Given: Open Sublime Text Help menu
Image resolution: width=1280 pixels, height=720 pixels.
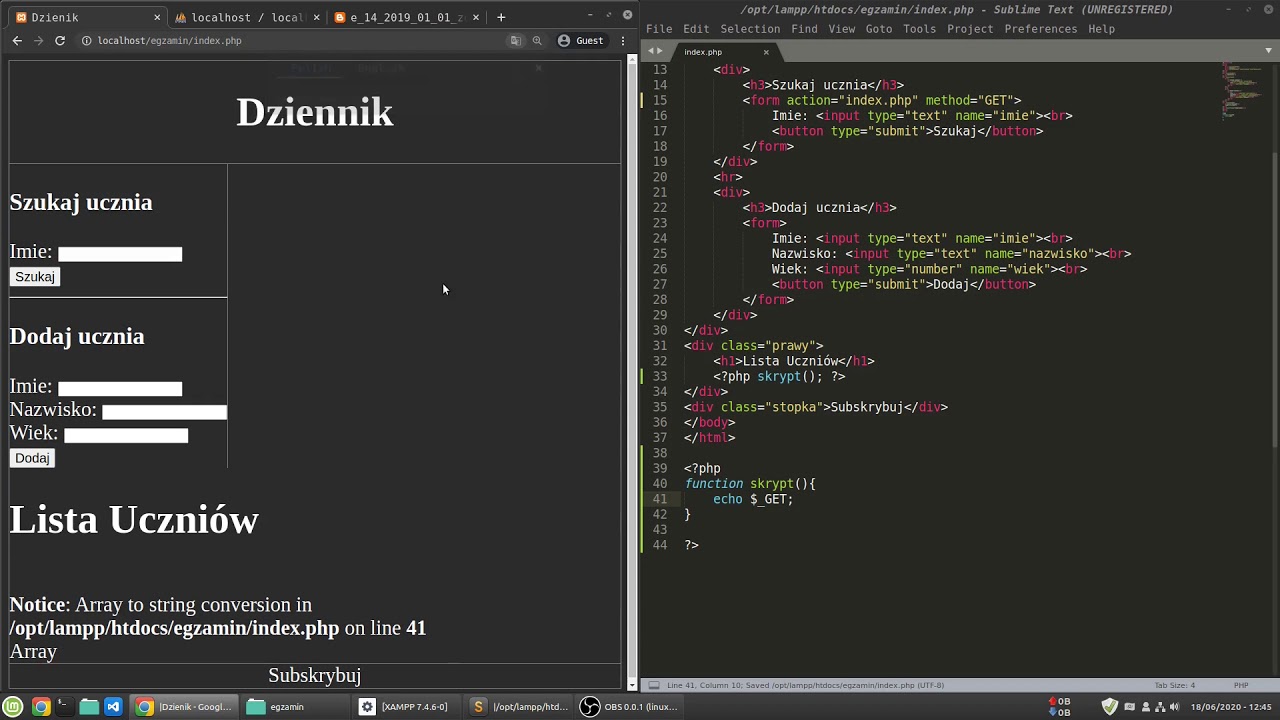Looking at the screenshot, I should point(1101,29).
